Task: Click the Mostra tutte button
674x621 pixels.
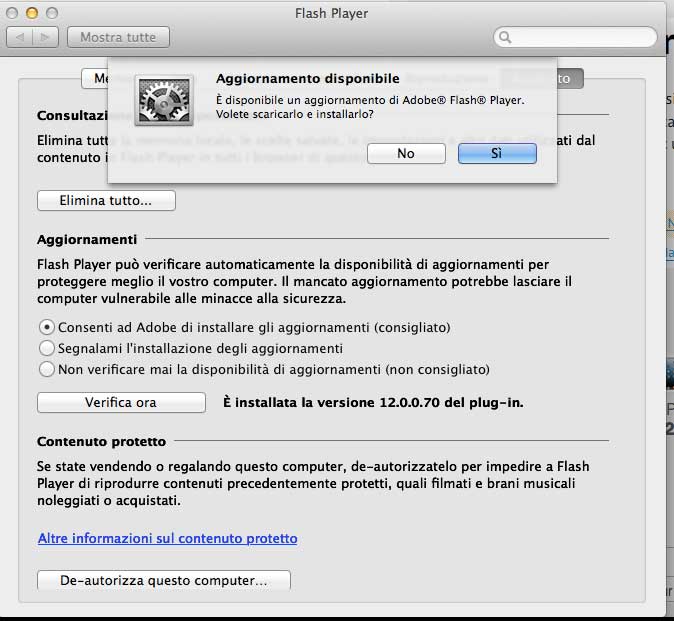Action: 118,37
